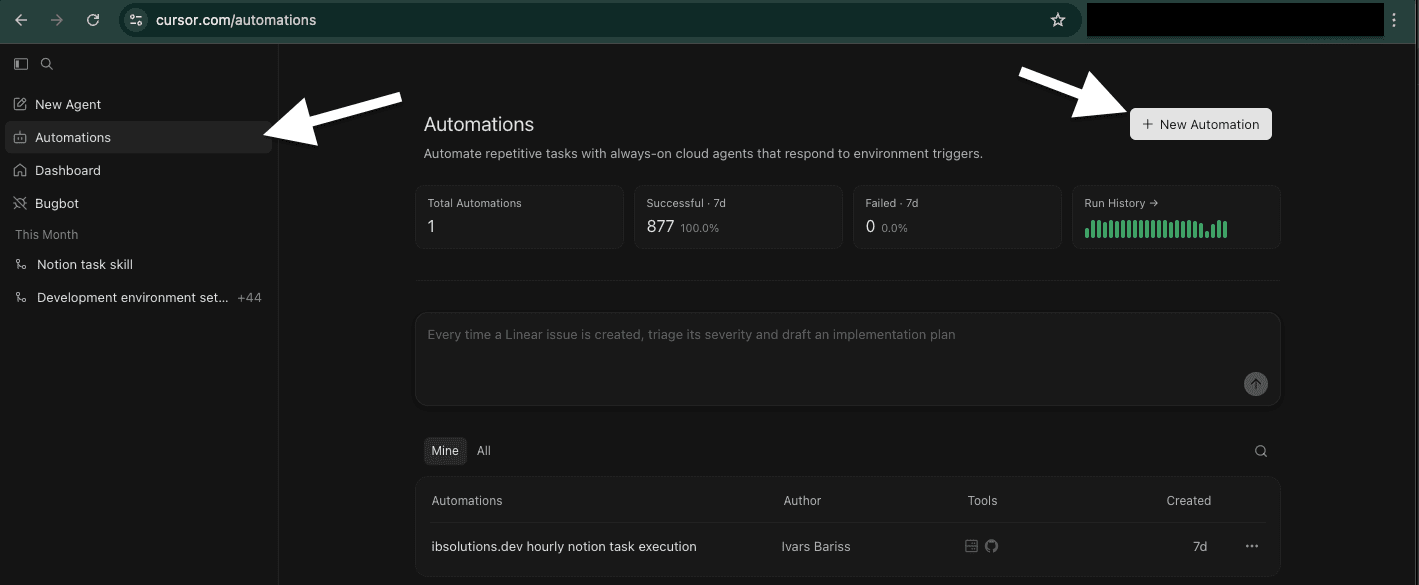Collapse the sidebar with the panel icon
The height and width of the screenshot is (585, 1419).
point(20,63)
